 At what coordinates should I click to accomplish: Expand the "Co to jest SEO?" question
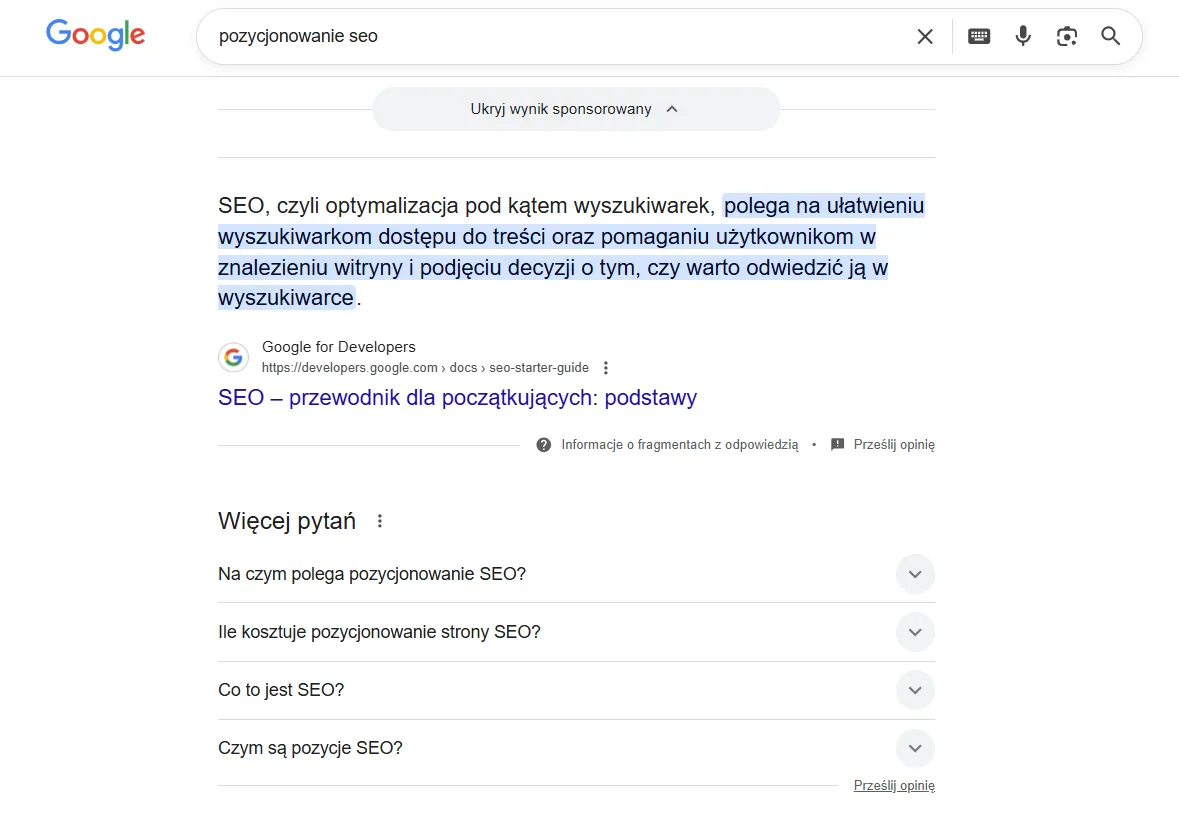pos(914,690)
